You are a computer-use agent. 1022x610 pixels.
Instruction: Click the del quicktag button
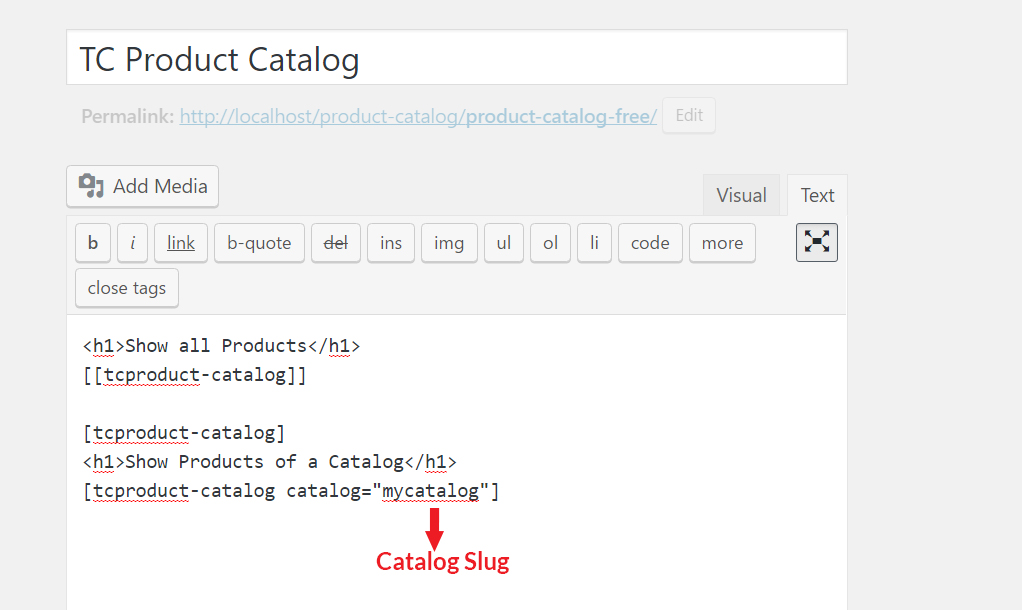tap(336, 243)
